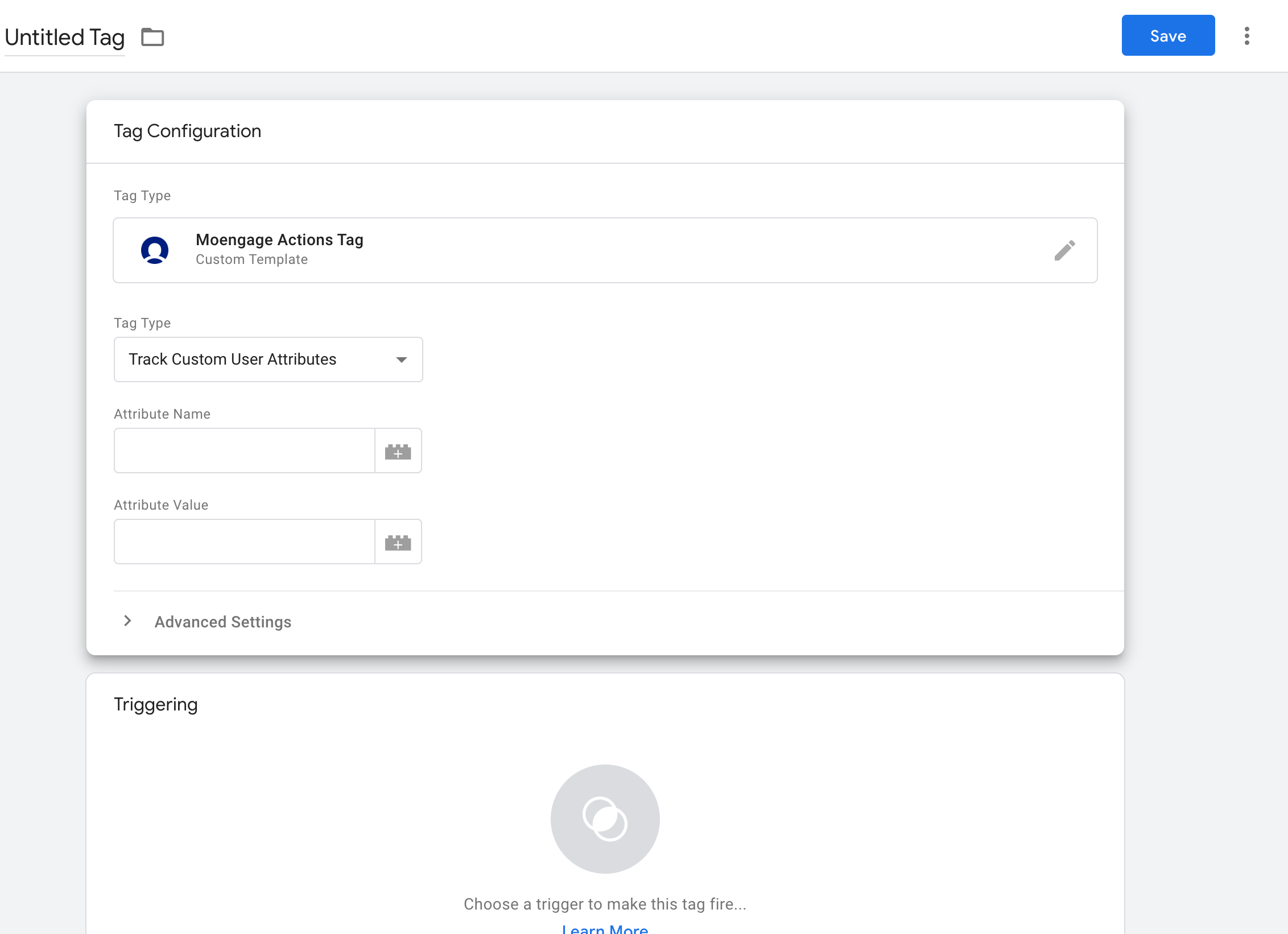Image resolution: width=1288 pixels, height=934 pixels.
Task: Select the Triggering section header
Action: (155, 704)
